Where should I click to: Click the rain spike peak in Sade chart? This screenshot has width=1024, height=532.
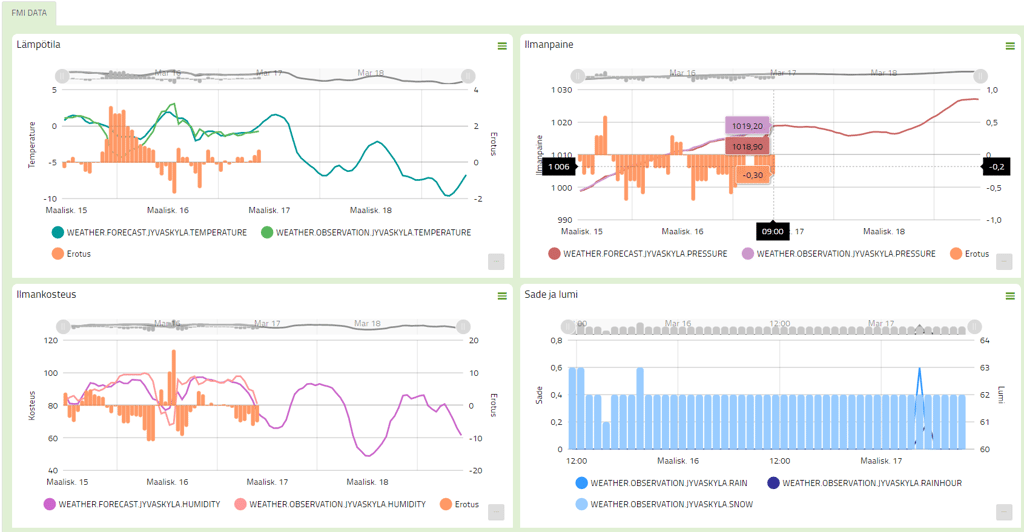tap(920, 369)
